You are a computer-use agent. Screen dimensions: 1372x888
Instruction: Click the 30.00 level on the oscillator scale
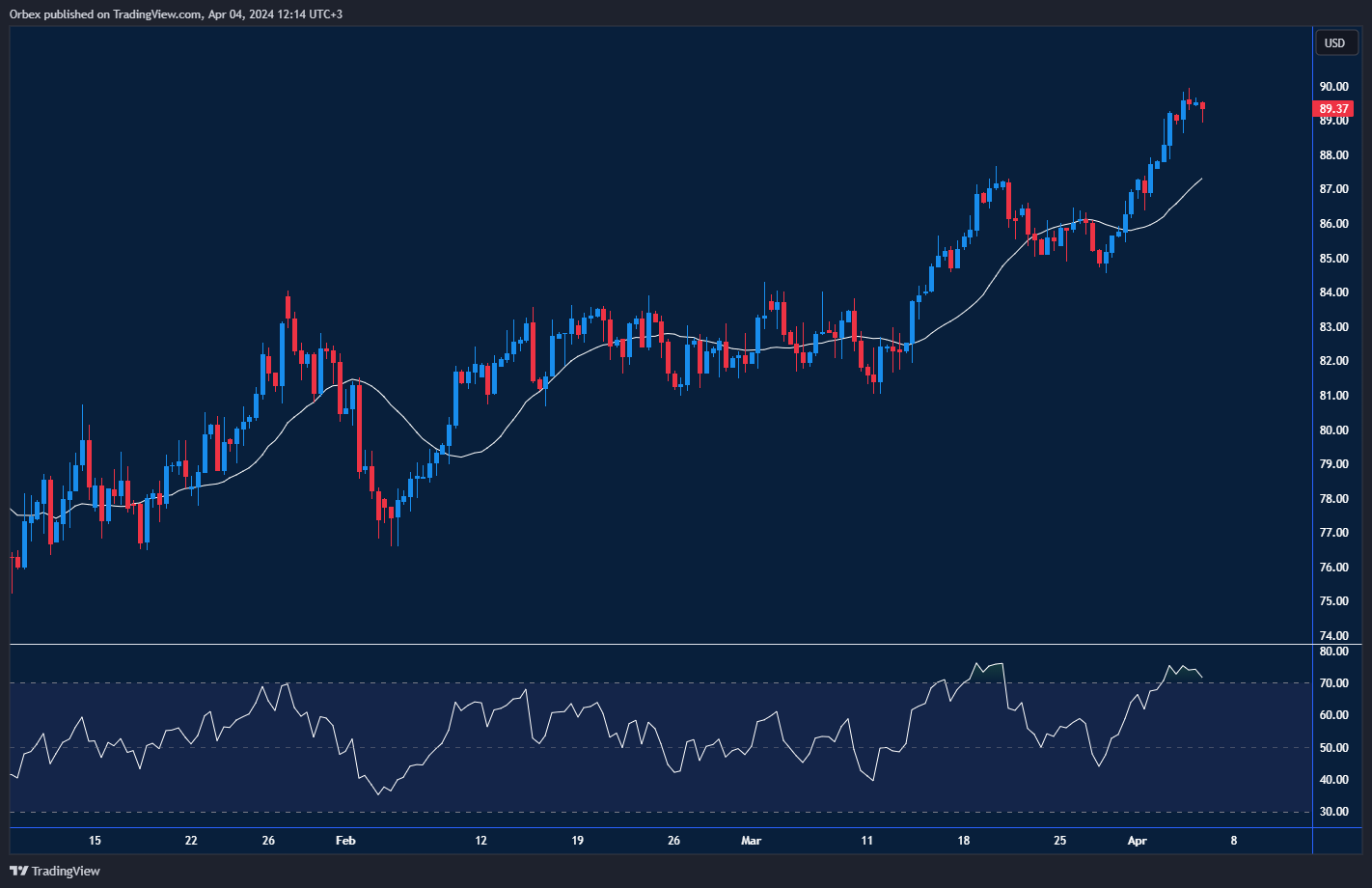pos(1333,812)
